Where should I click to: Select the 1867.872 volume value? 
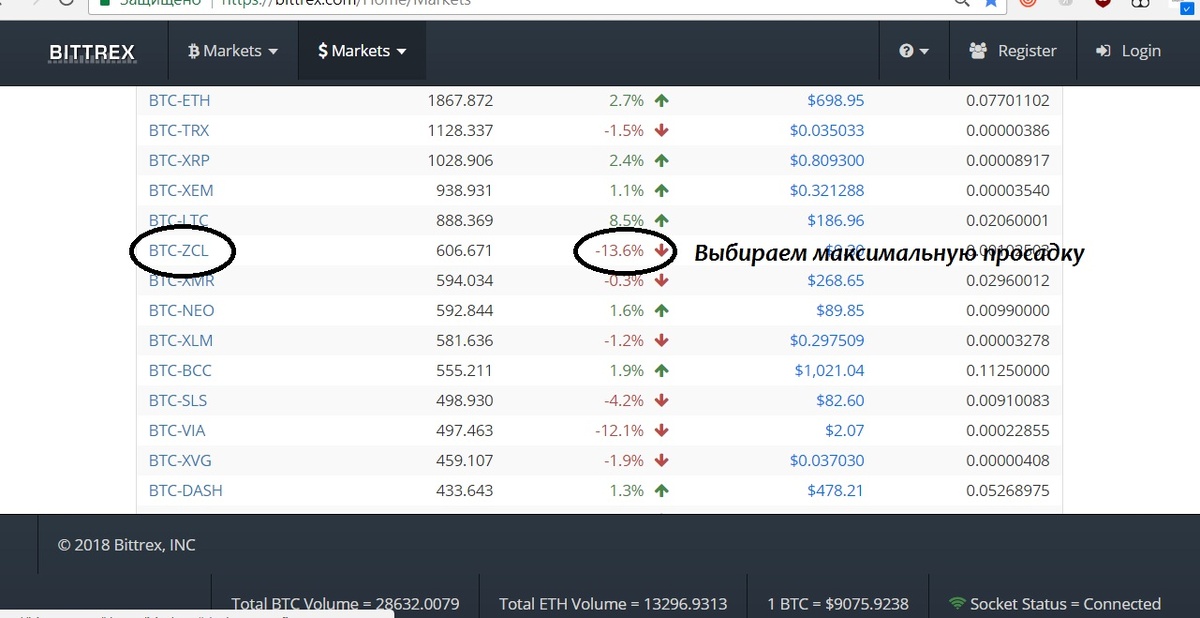pyautogui.click(x=460, y=101)
